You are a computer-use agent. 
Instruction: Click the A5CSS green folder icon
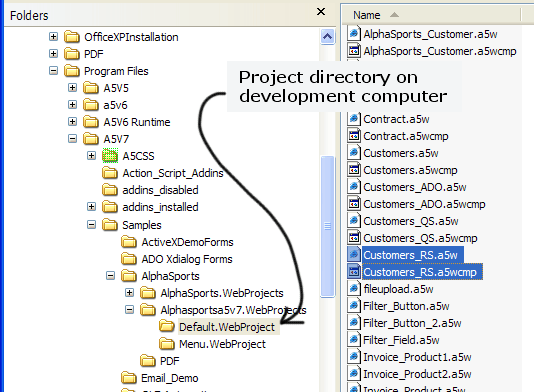coord(110,156)
